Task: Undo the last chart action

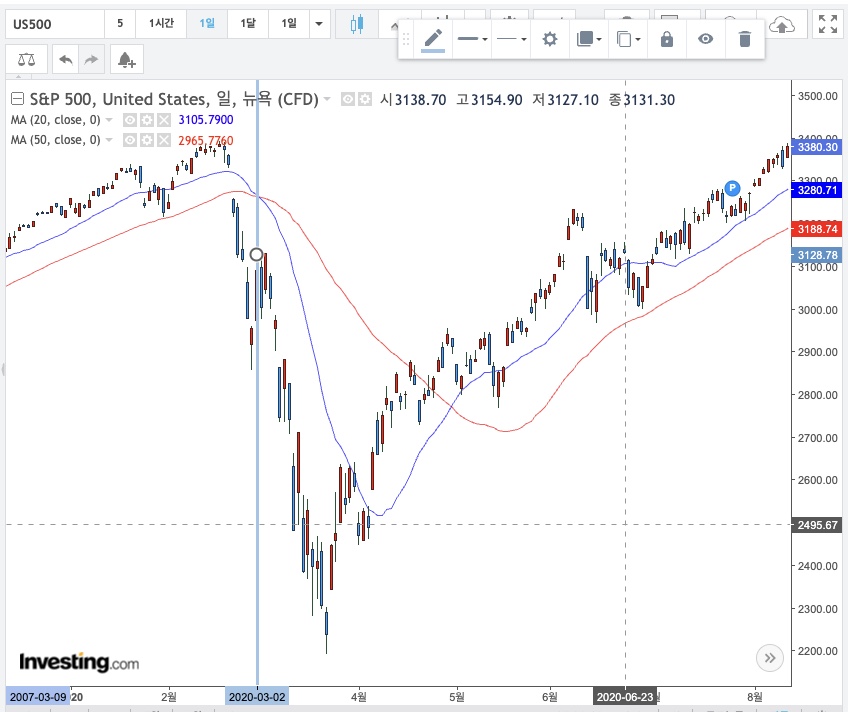Action: 65,59
